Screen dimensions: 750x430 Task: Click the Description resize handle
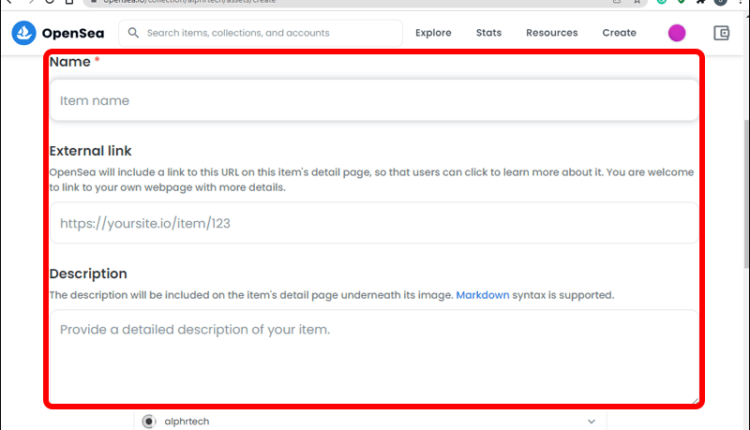[693, 398]
